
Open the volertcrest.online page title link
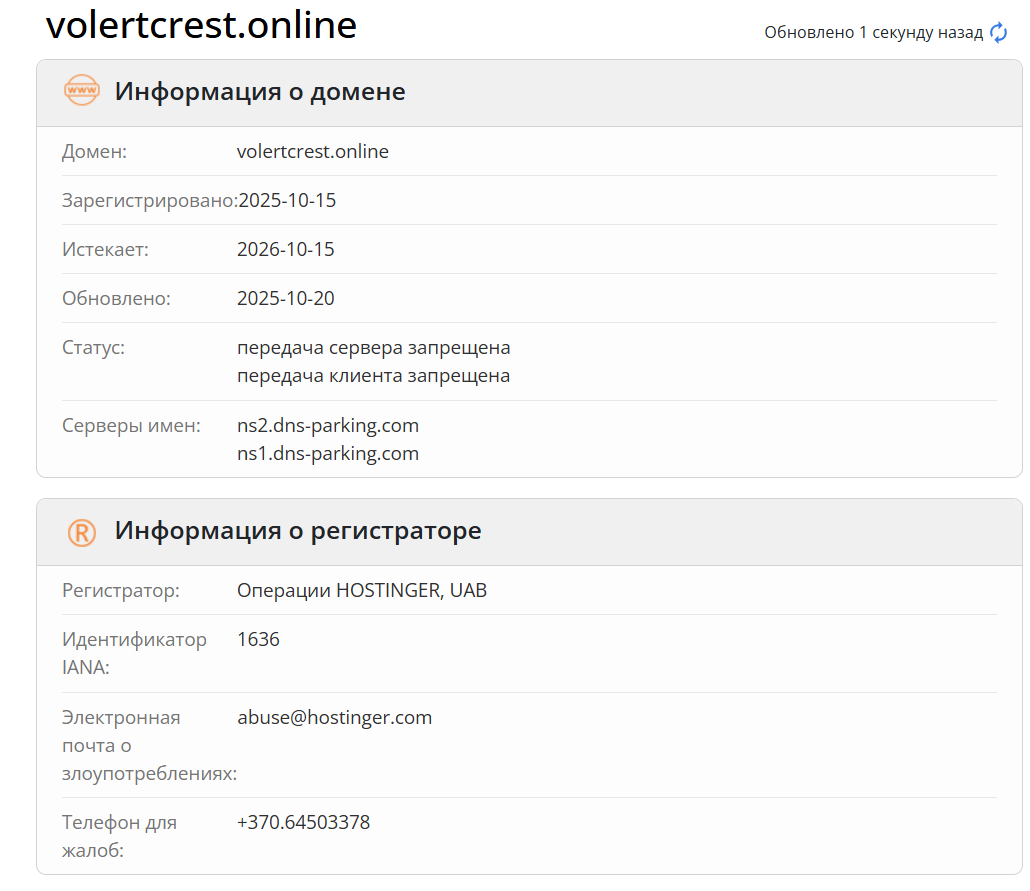point(202,26)
